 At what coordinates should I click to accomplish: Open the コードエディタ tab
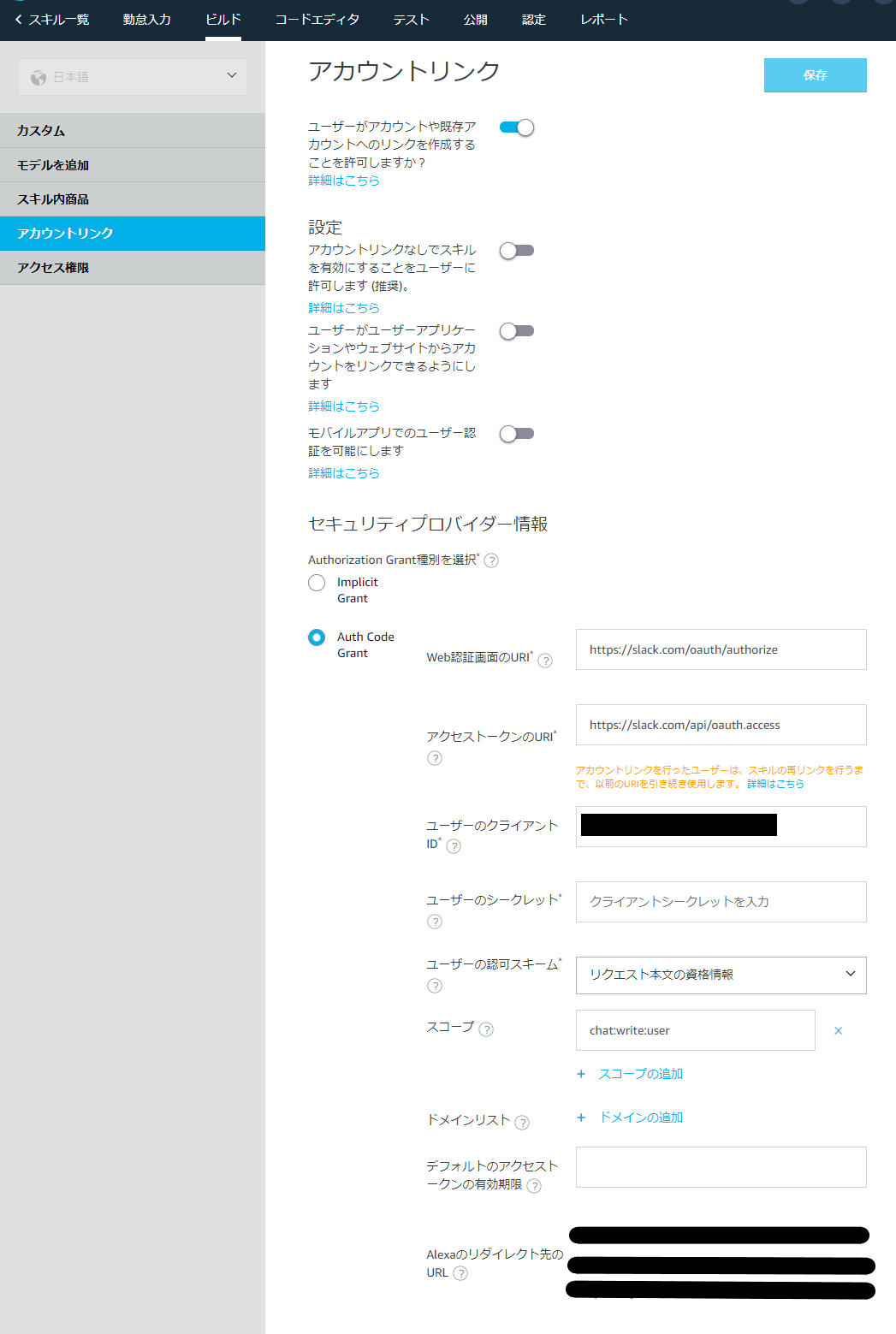pos(317,20)
